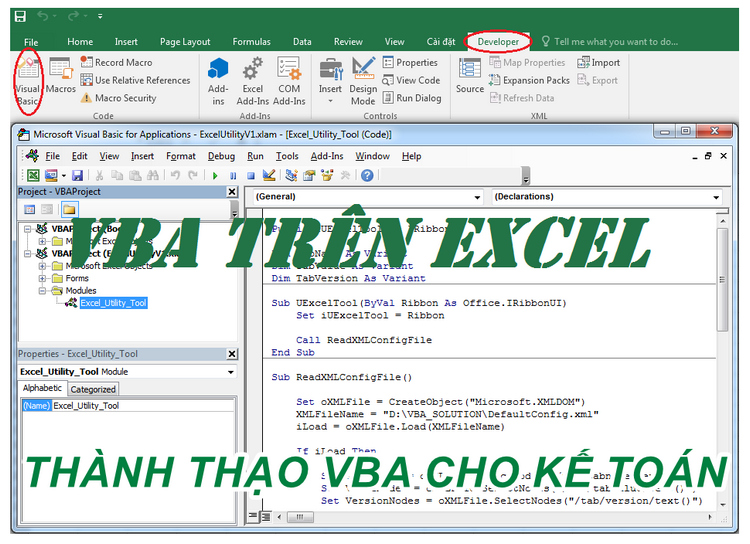Screen dimensions: 750x544
Task: Click Import XML data
Action: point(598,62)
